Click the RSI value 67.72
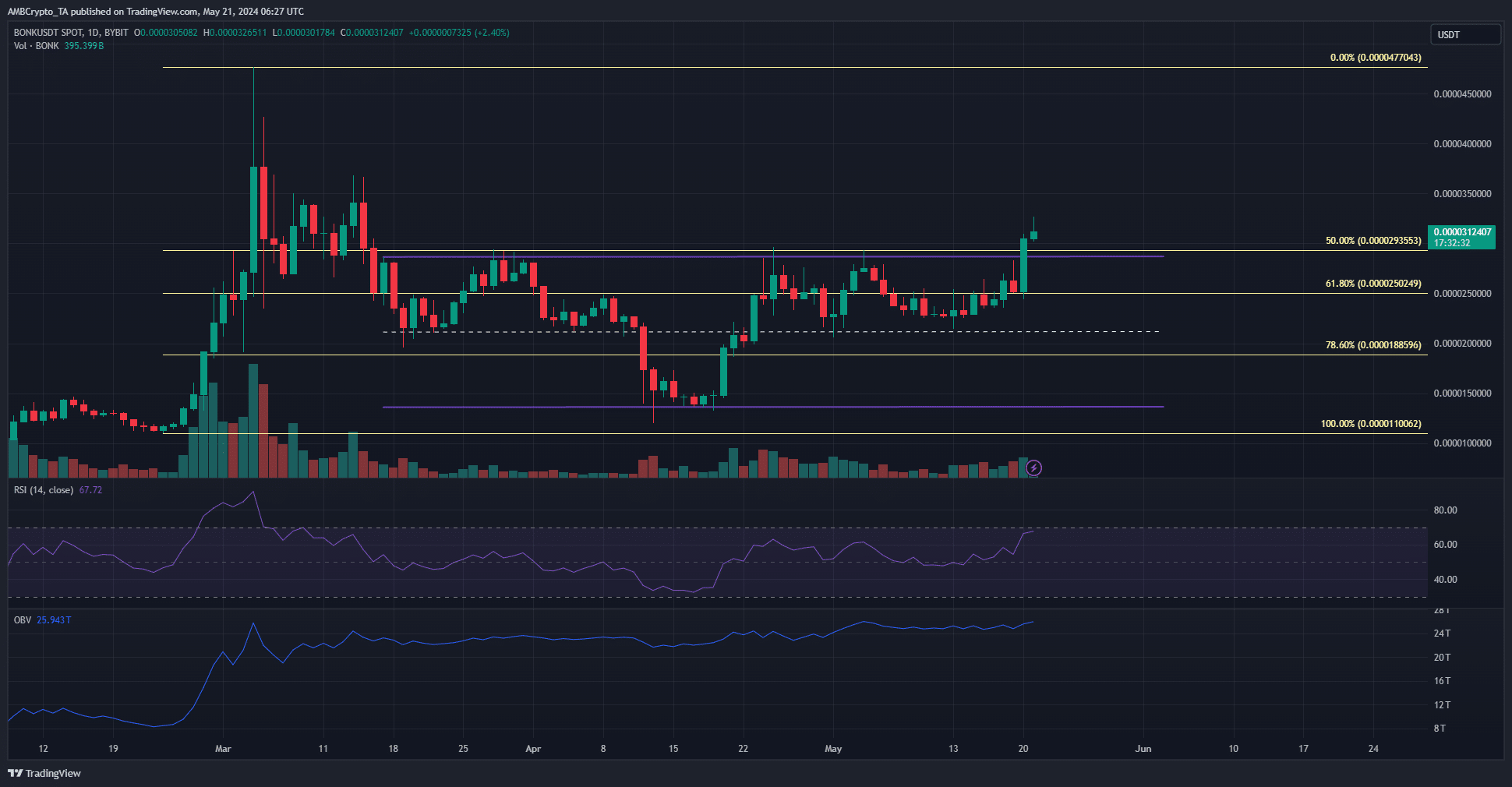This screenshot has width=1512, height=787. (90, 490)
